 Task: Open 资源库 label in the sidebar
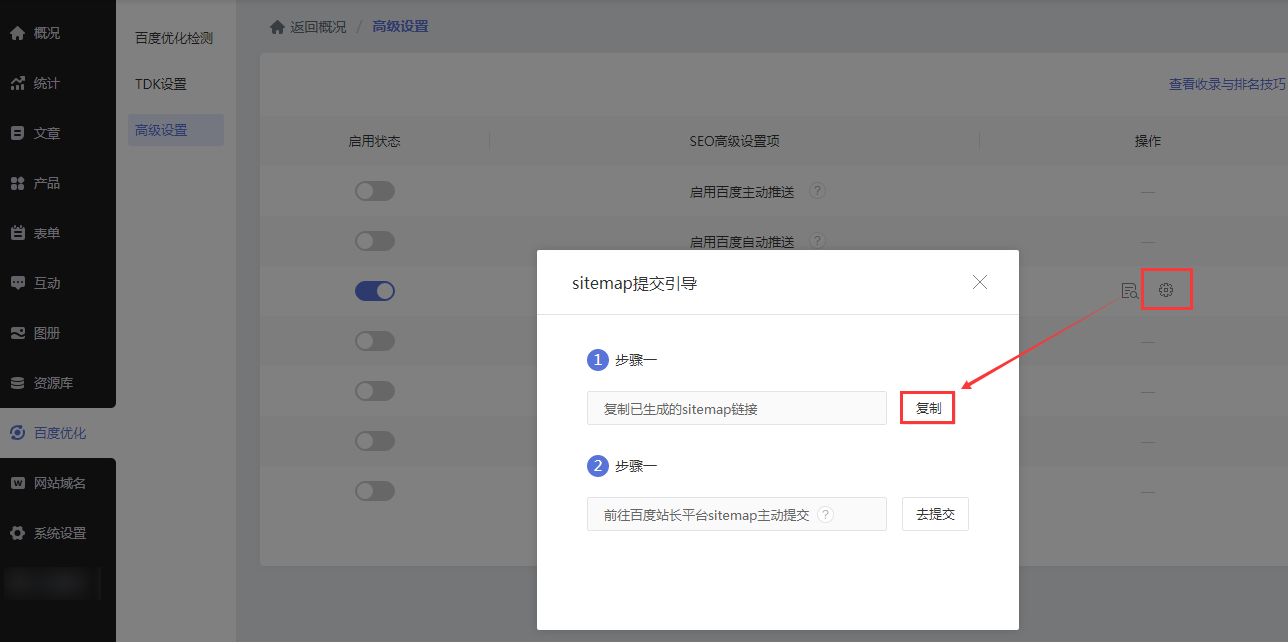[54, 383]
